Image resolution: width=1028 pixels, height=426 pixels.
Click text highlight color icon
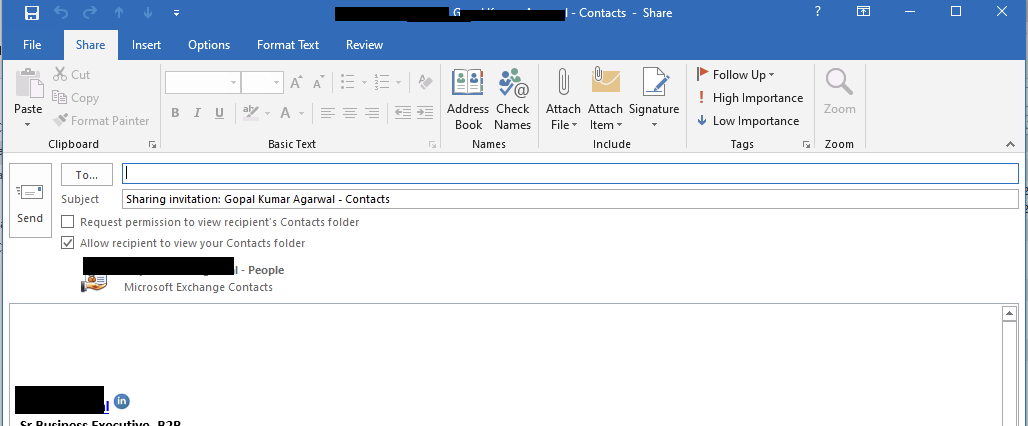tap(251, 113)
